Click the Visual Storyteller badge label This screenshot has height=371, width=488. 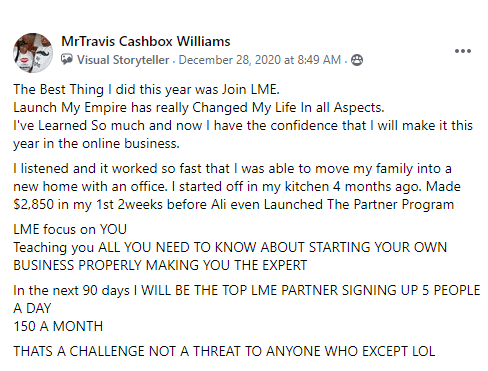click(x=123, y=60)
